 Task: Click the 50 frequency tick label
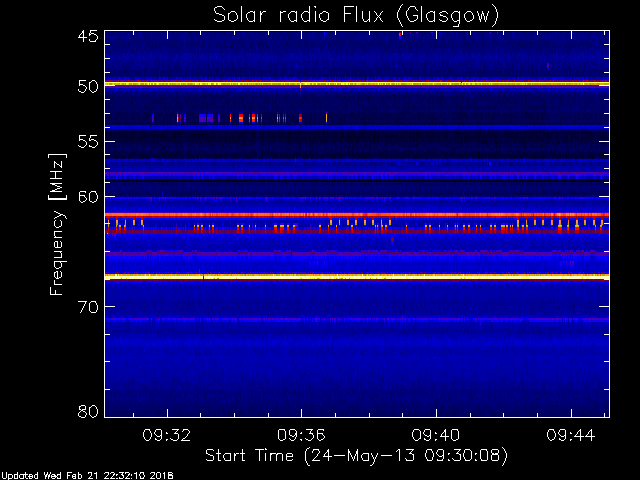(x=88, y=87)
